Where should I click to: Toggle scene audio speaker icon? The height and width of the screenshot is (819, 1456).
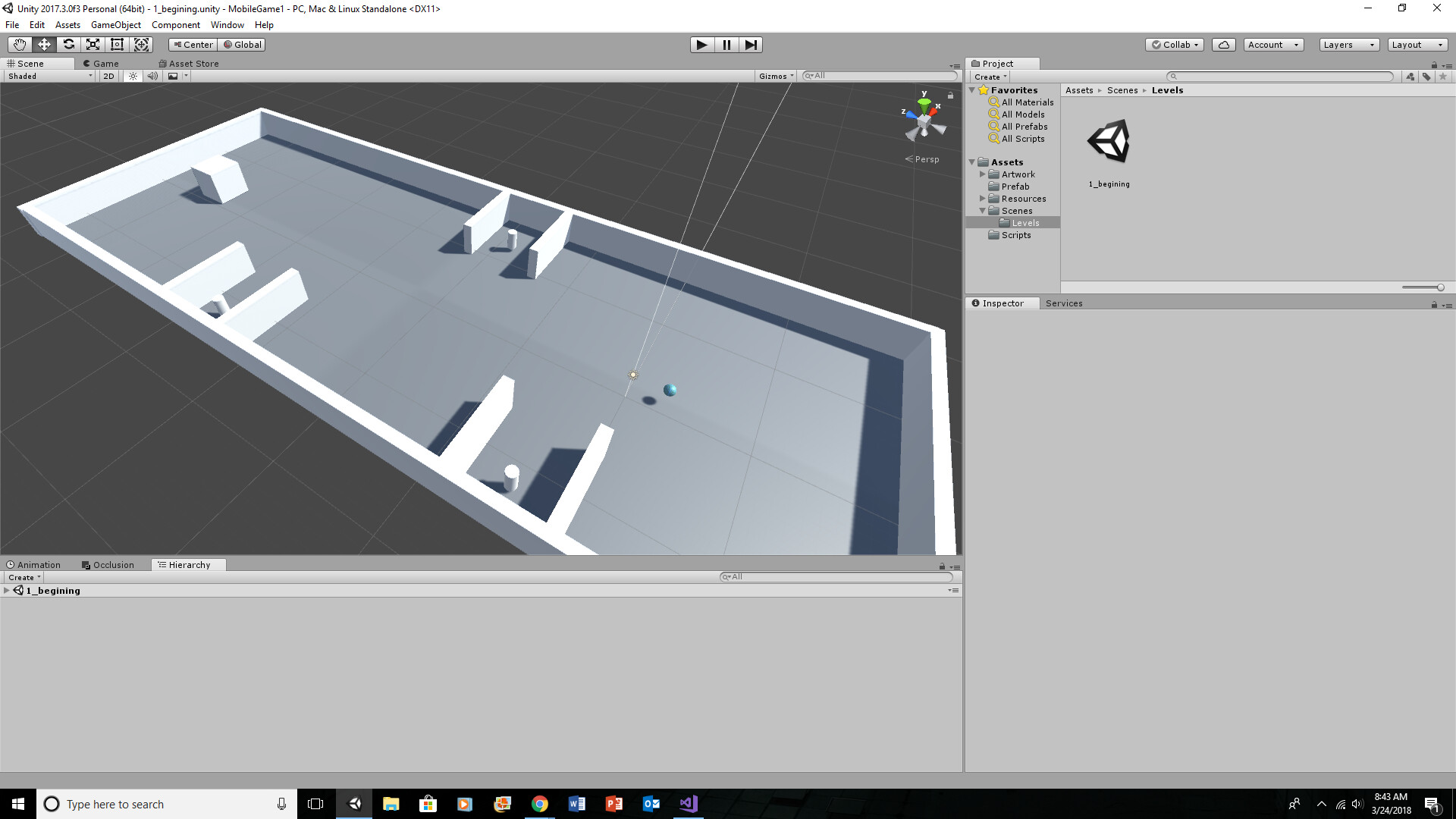(x=152, y=76)
